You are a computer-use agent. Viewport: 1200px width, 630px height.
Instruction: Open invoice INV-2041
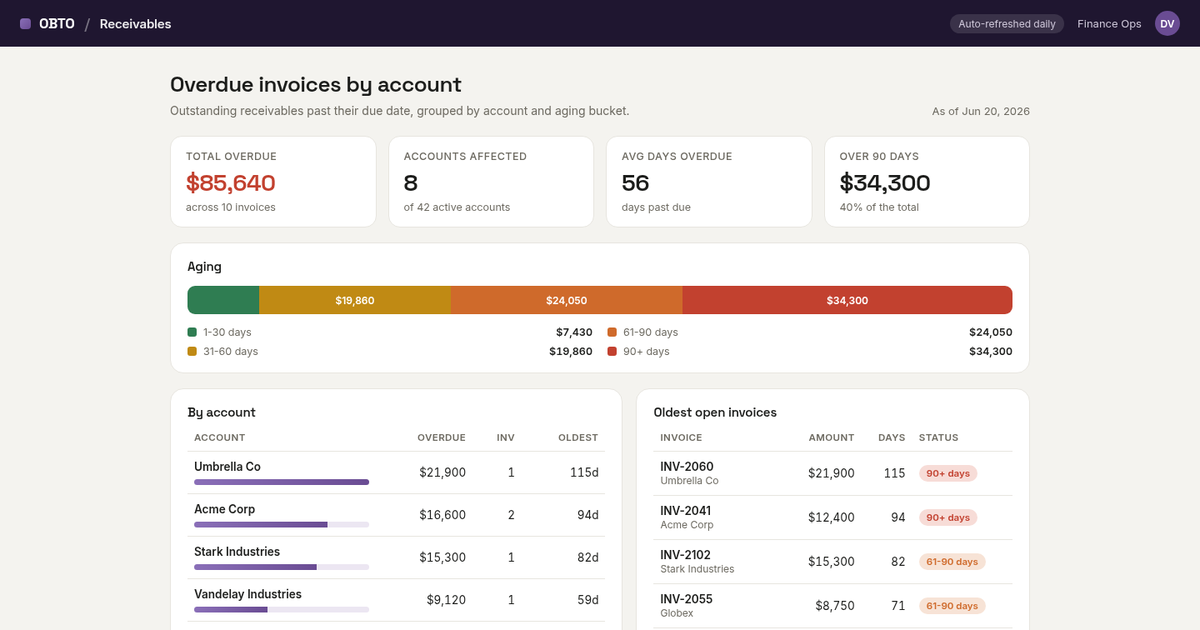pos(687,511)
